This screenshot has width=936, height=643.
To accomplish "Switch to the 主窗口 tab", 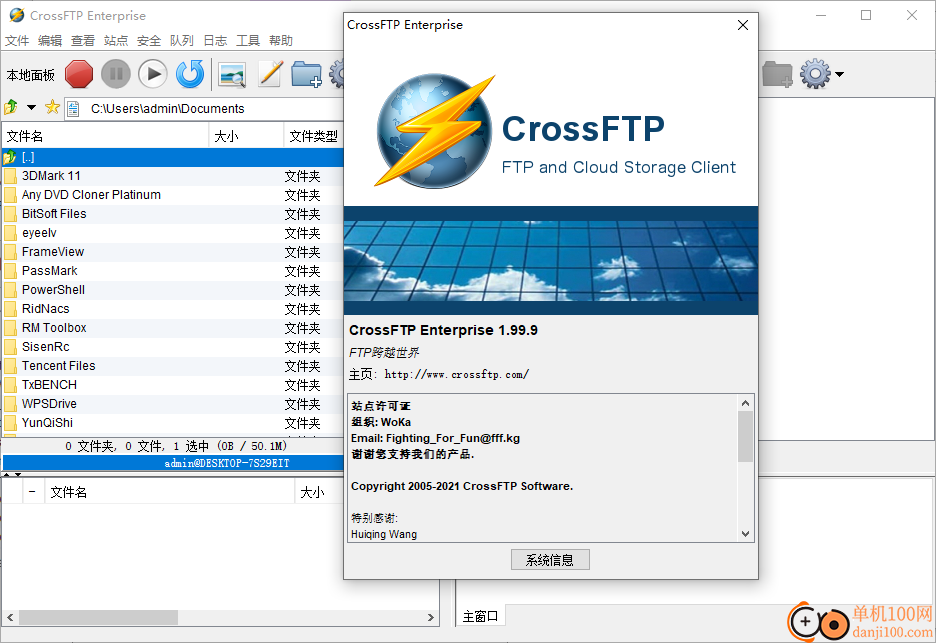I will click(481, 616).
